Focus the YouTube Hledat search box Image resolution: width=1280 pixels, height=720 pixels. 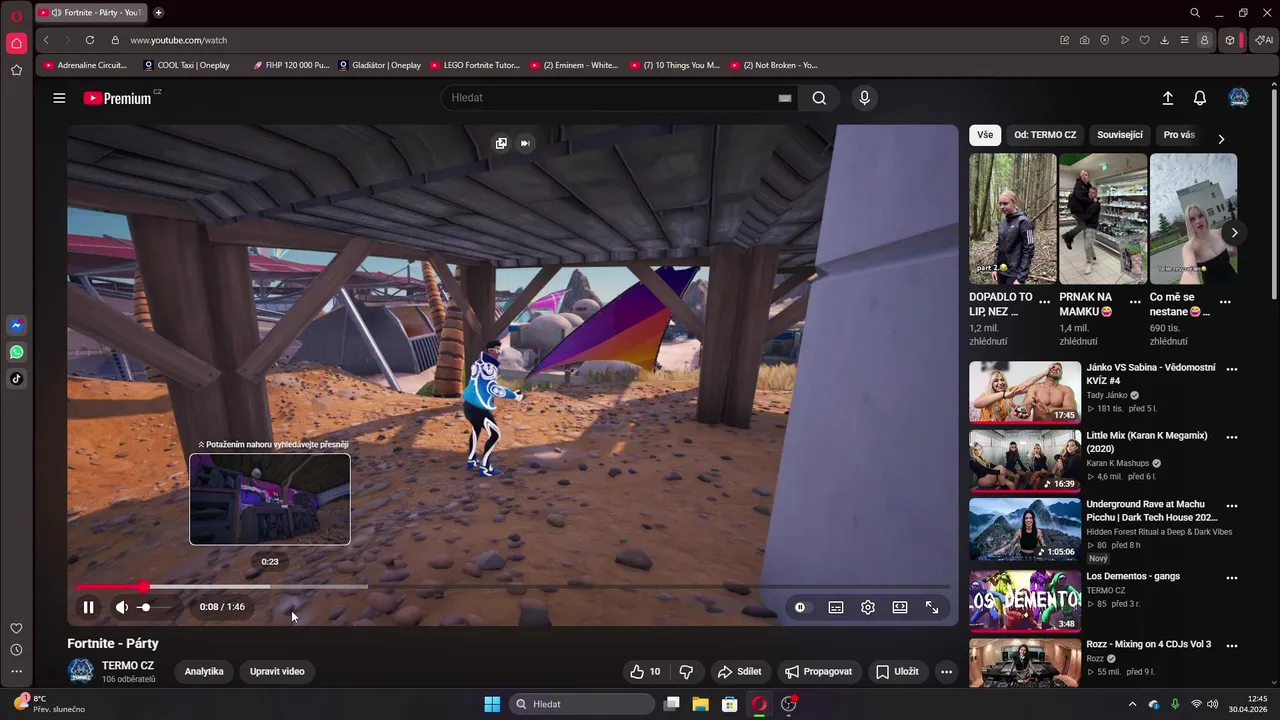coord(610,98)
